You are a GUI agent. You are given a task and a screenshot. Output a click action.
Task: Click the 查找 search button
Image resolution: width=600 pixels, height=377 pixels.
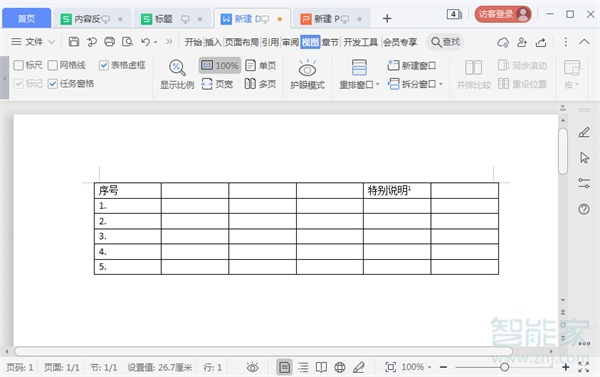[x=445, y=42]
